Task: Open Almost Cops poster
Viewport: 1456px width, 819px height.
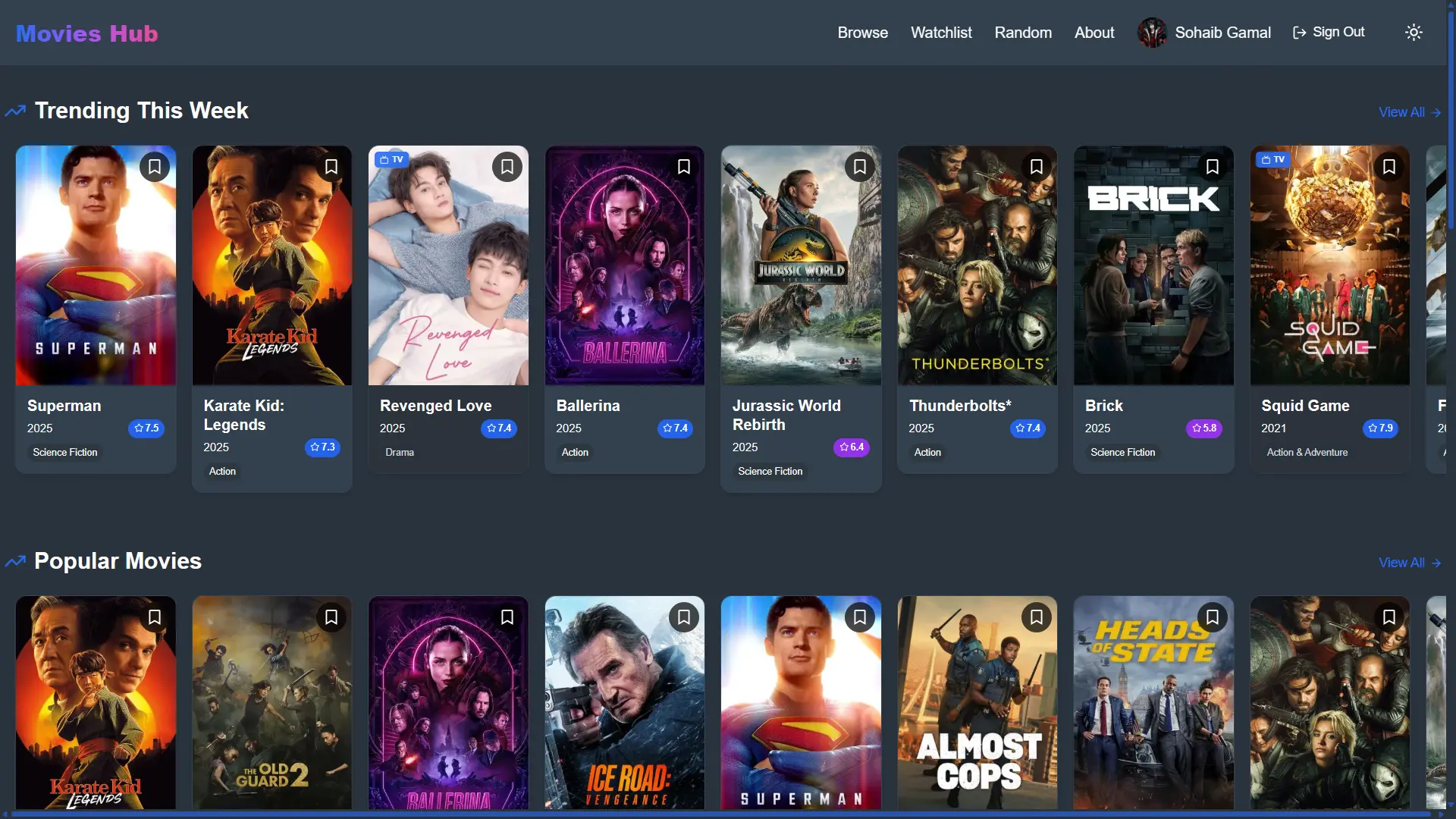Action: pos(977,702)
